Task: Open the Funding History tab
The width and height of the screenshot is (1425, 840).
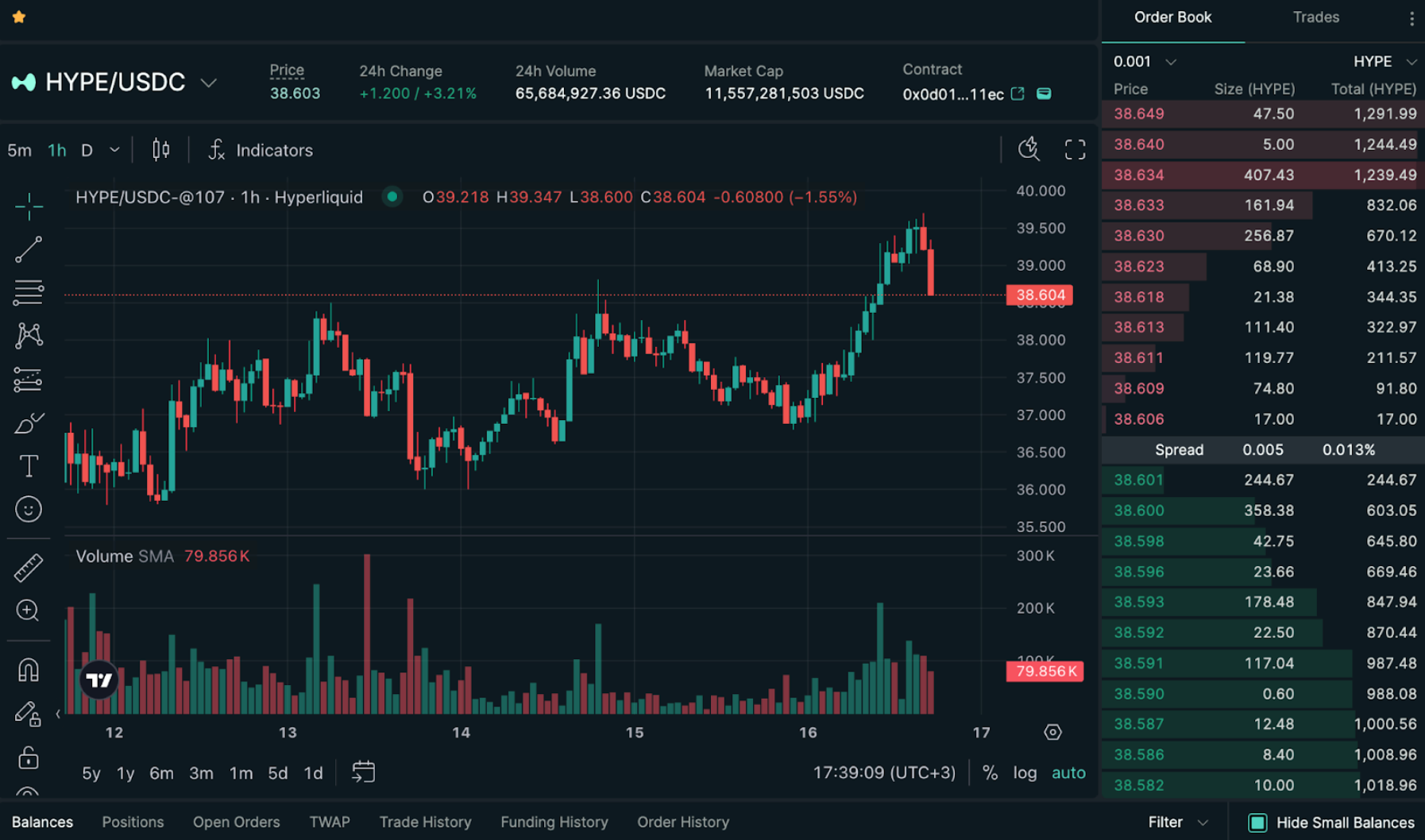Action: pos(554,822)
